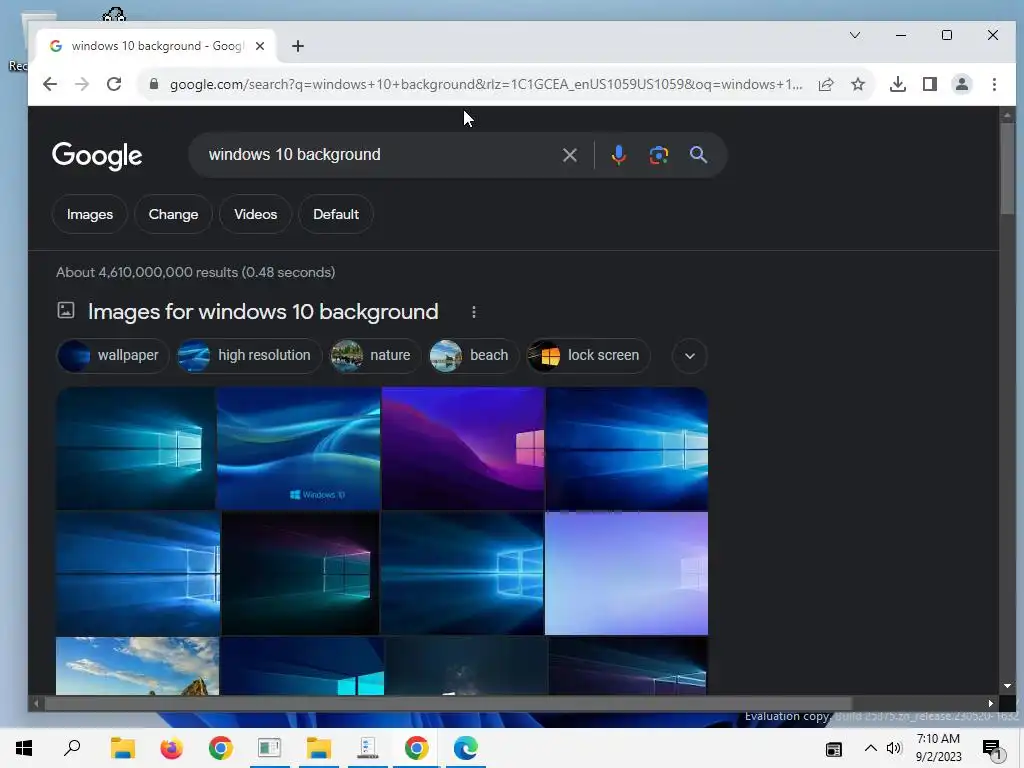Open the sky and rocks landscape thumbnail
This screenshot has width=1024, height=768.
click(x=137, y=666)
